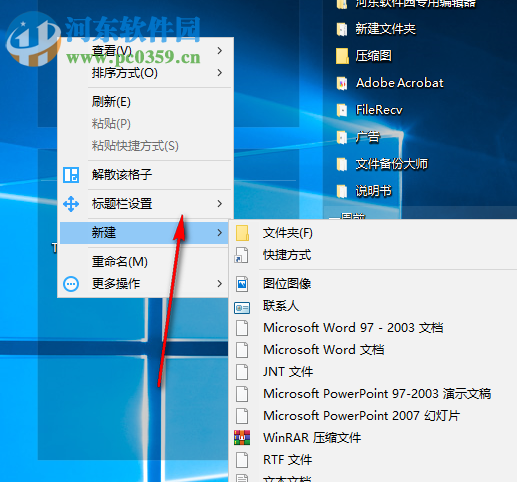The width and height of the screenshot is (517, 482).
Task: Click the shortcut icon beside 快捷方式
Action: pos(241,255)
